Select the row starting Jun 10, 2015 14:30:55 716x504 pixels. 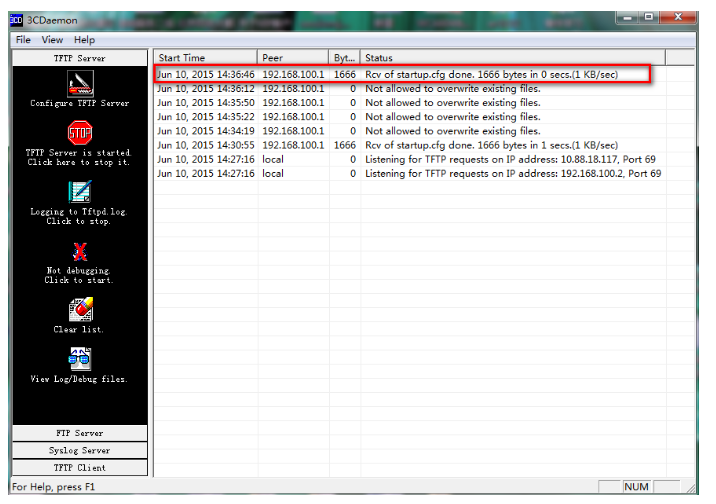(410, 145)
